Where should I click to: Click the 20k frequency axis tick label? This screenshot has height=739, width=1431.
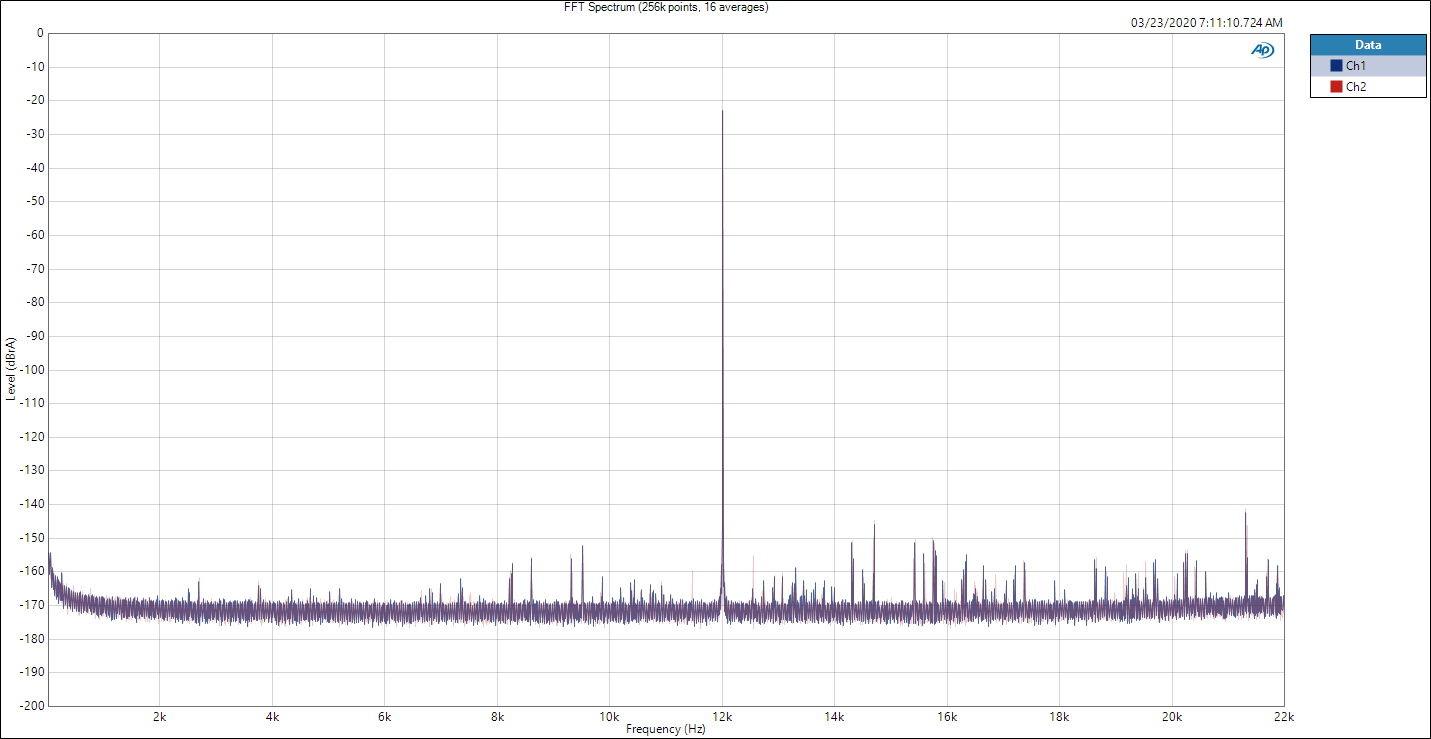(x=1172, y=717)
